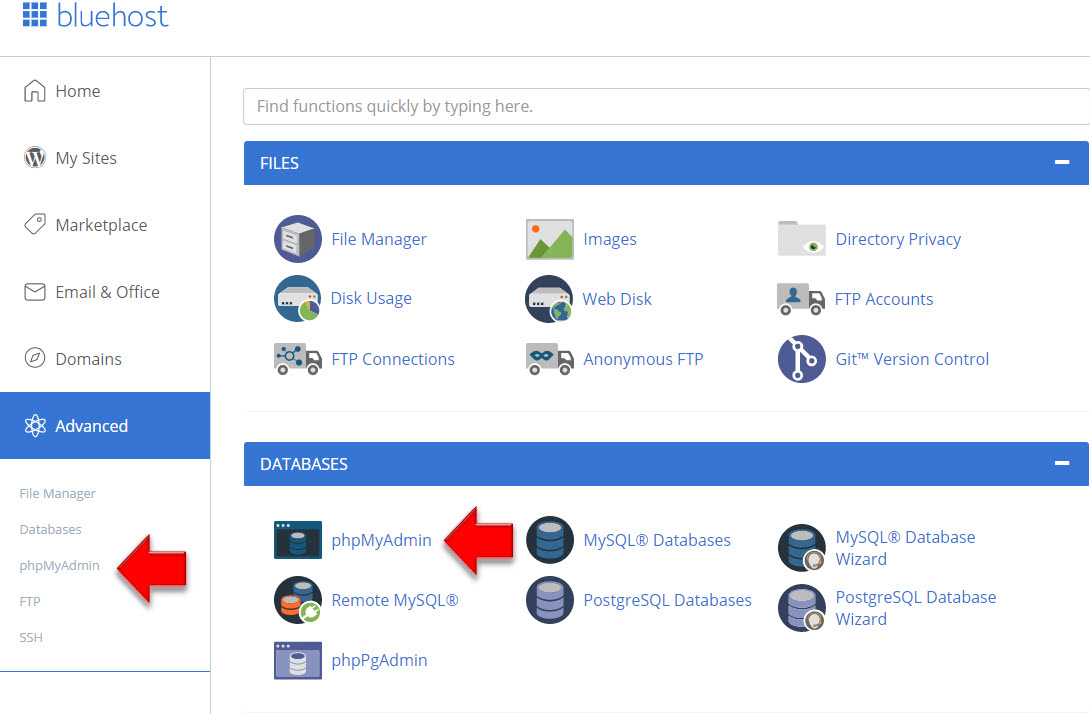Open the PostgreSQL Databases icon
This screenshot has height=714, width=1090.
point(550,600)
